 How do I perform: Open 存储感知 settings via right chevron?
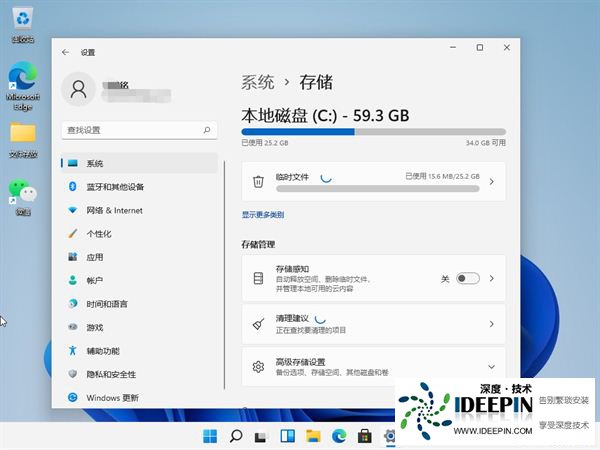coord(492,278)
